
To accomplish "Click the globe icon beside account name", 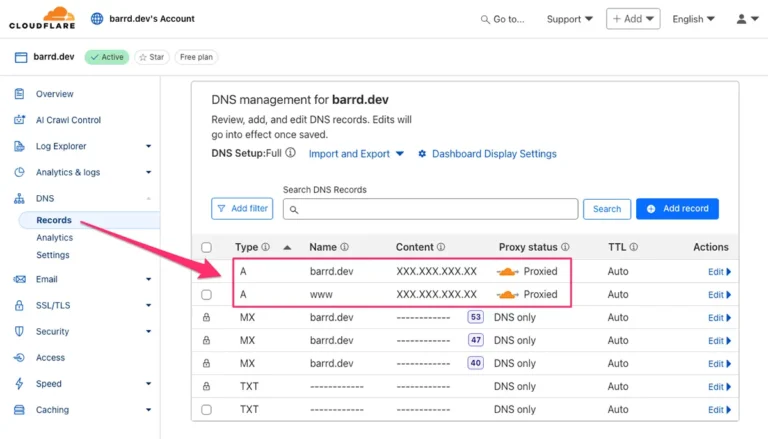I will [x=97, y=19].
